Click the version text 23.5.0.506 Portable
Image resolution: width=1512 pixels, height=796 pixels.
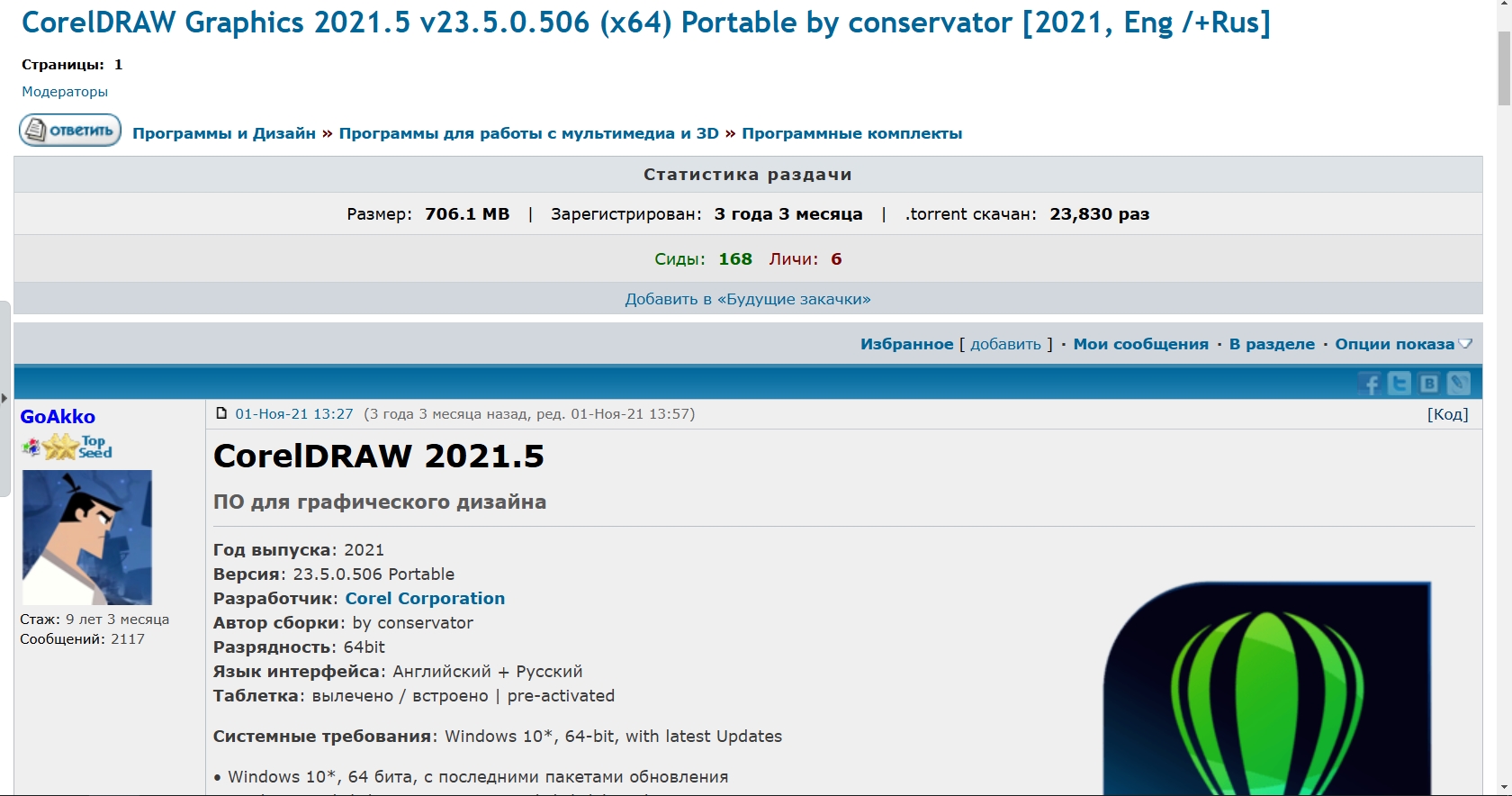pos(373,574)
